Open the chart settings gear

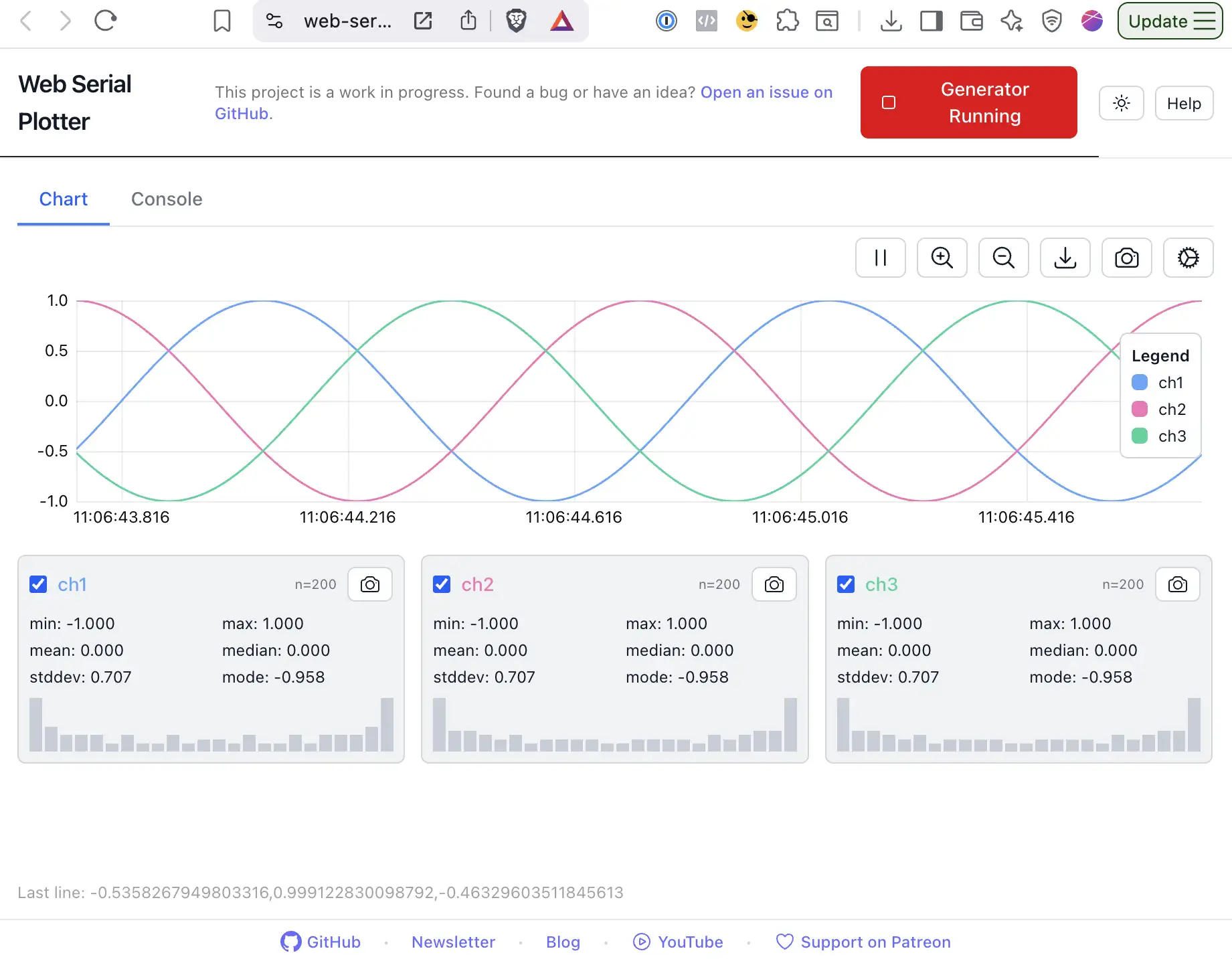1188,258
